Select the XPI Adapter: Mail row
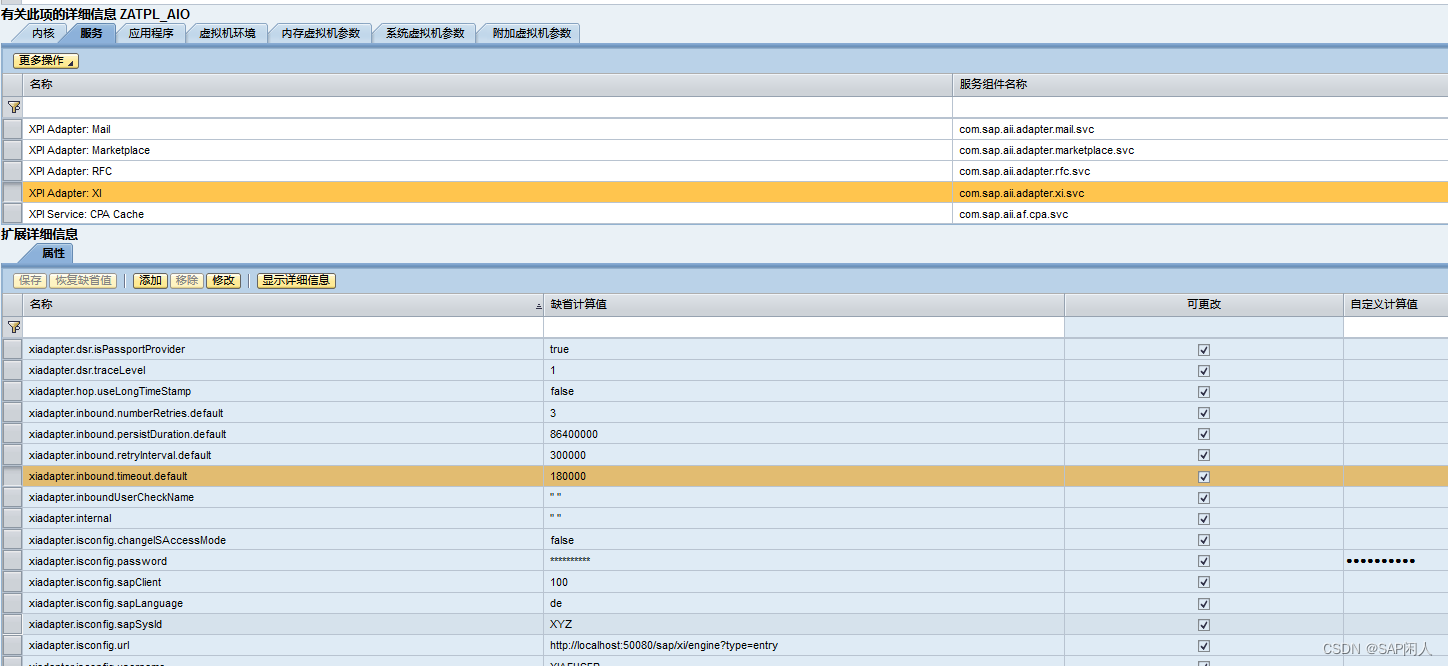The image size is (1448, 666). (724, 129)
